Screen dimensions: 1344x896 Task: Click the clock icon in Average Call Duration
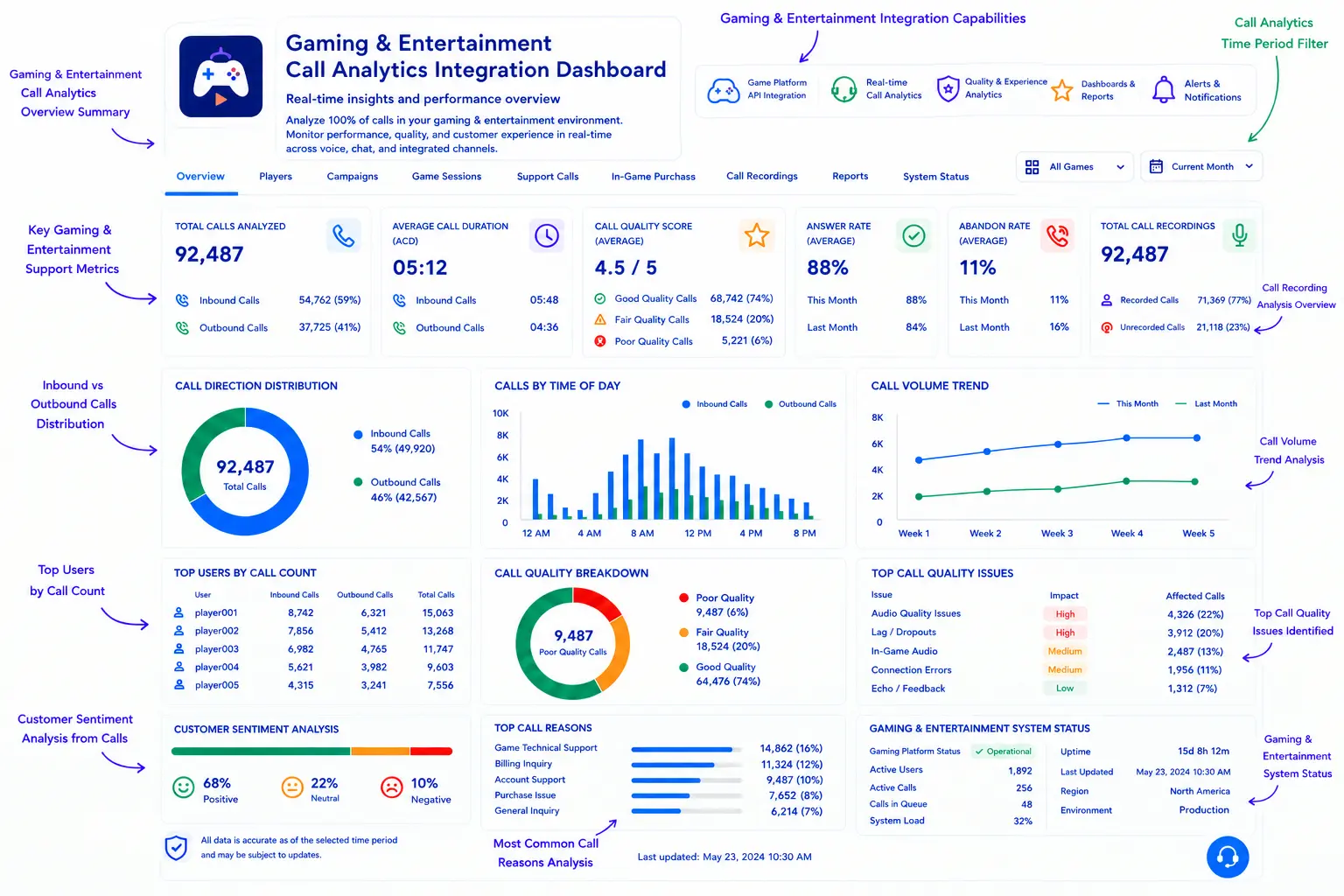click(x=547, y=235)
